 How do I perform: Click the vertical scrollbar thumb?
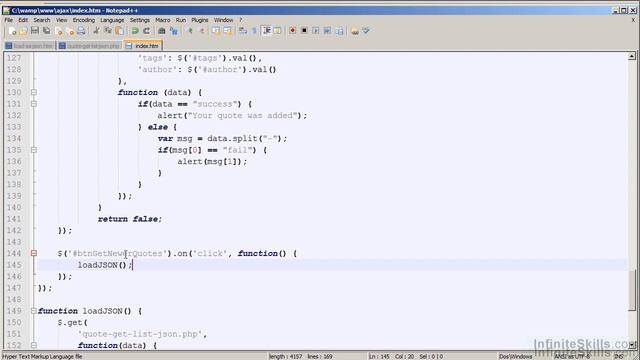632,289
